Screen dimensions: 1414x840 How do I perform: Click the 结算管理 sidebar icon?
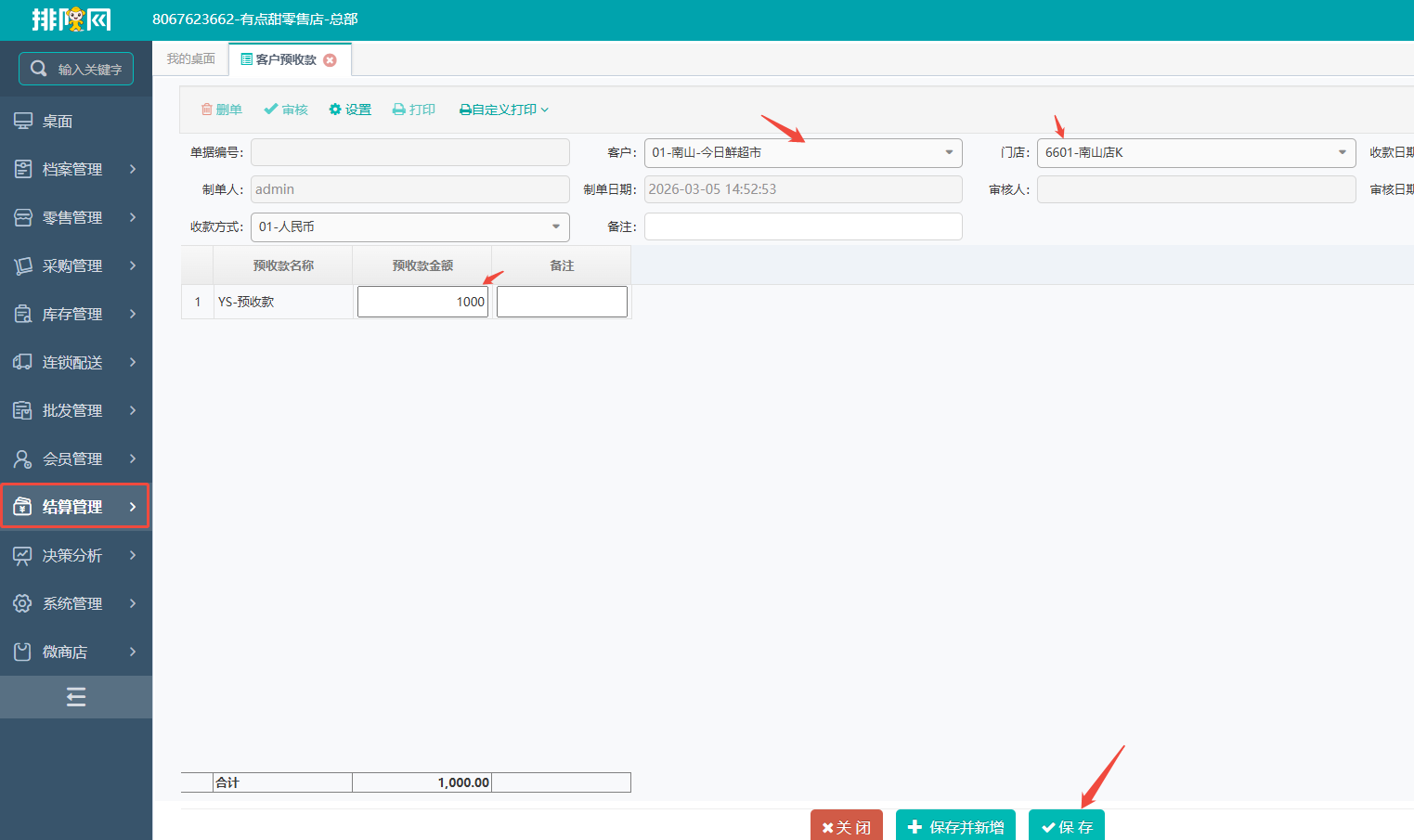point(23,507)
